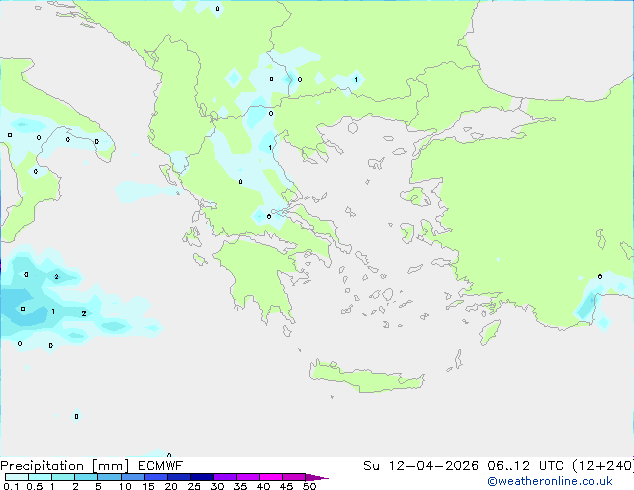Click the 35 mm legend color swatch

tap(248, 477)
